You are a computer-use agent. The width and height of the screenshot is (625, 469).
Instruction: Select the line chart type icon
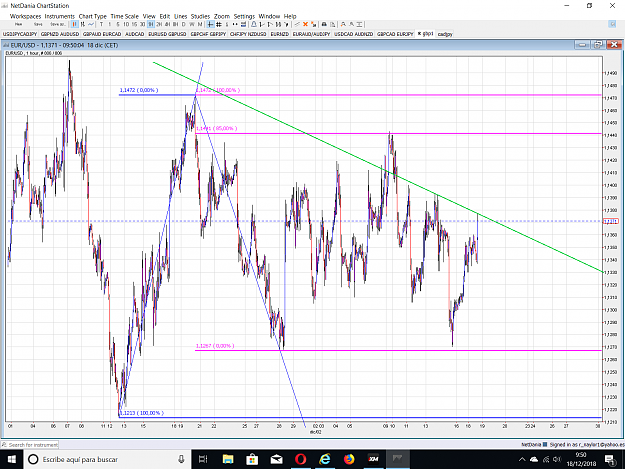[x=91, y=24]
